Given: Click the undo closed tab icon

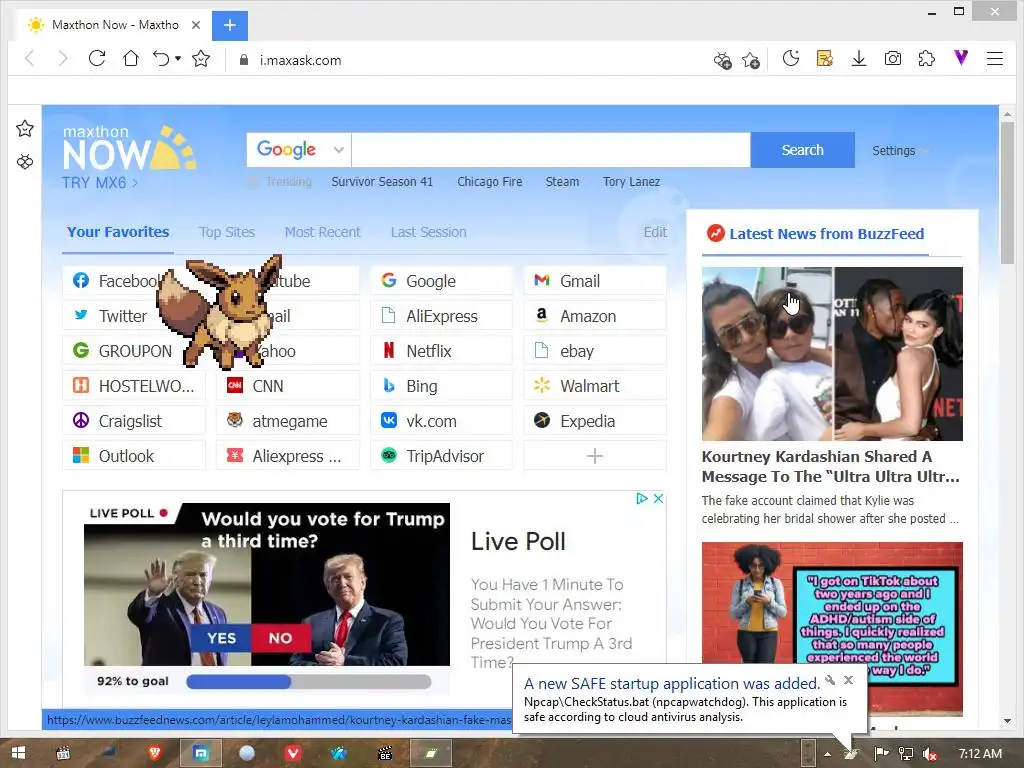Looking at the screenshot, I should pos(161,59).
